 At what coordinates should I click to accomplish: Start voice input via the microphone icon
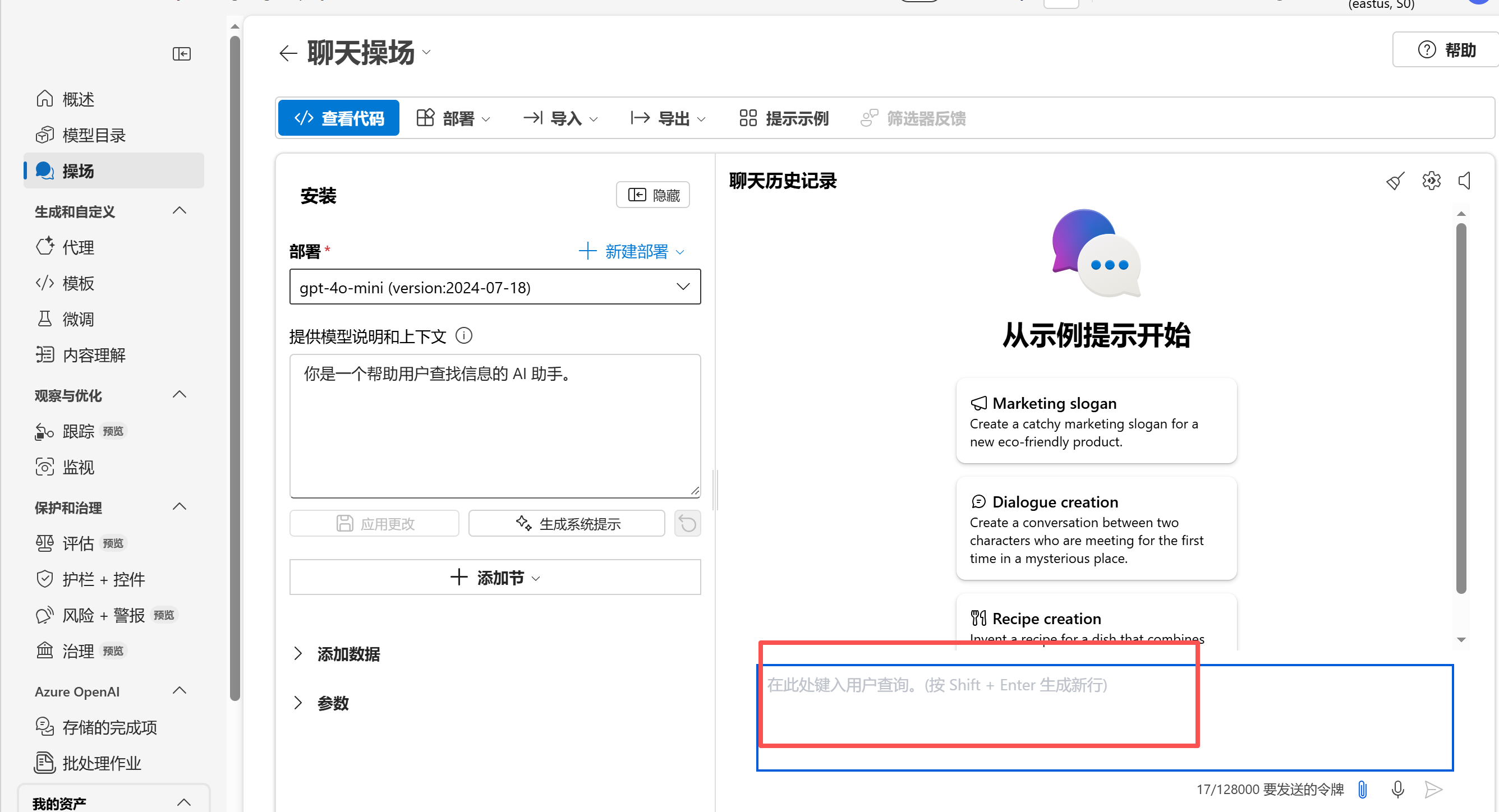pos(1398,790)
